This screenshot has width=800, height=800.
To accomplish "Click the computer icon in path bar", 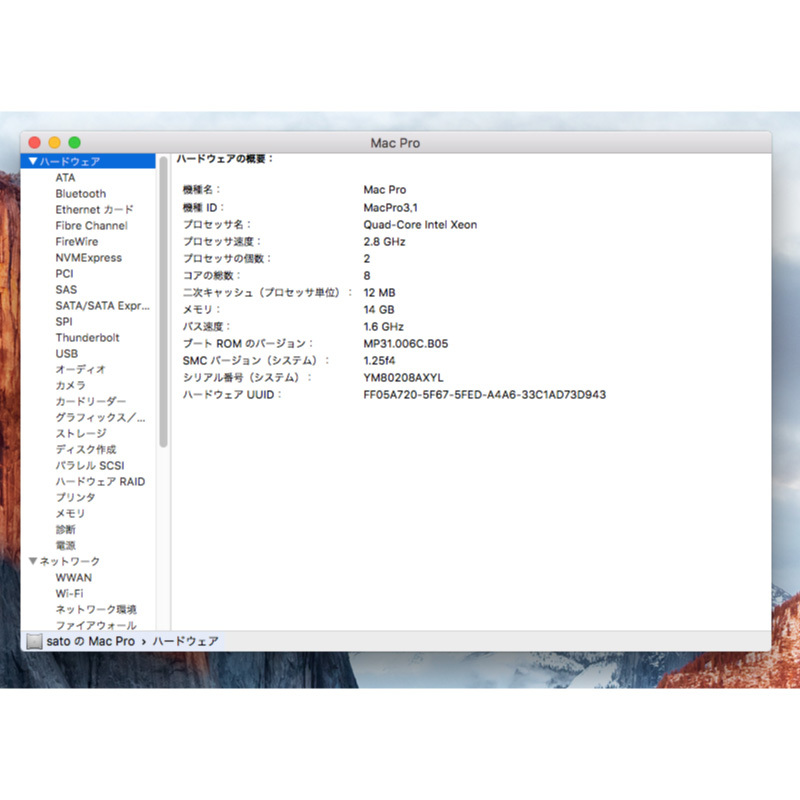I will click(34, 641).
